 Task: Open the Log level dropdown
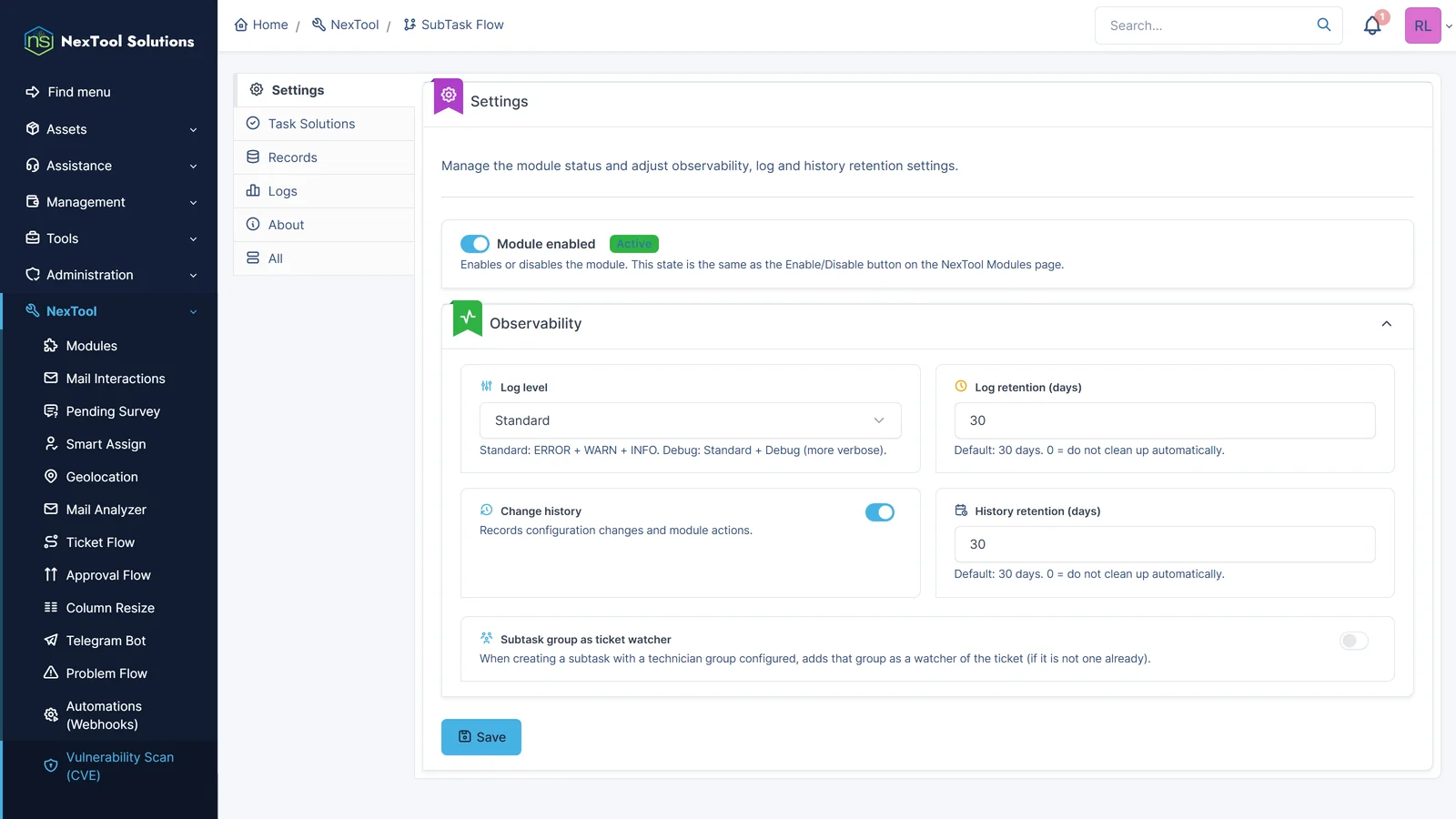(x=690, y=420)
